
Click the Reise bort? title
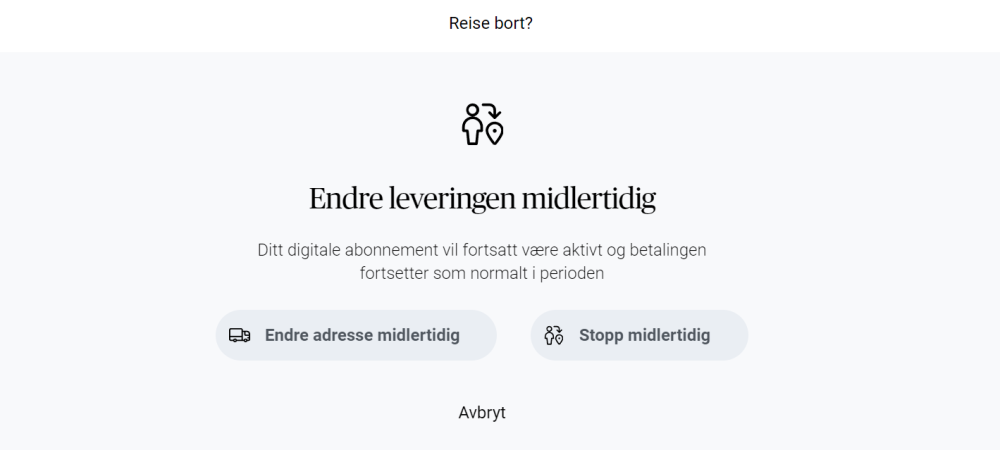click(490, 23)
